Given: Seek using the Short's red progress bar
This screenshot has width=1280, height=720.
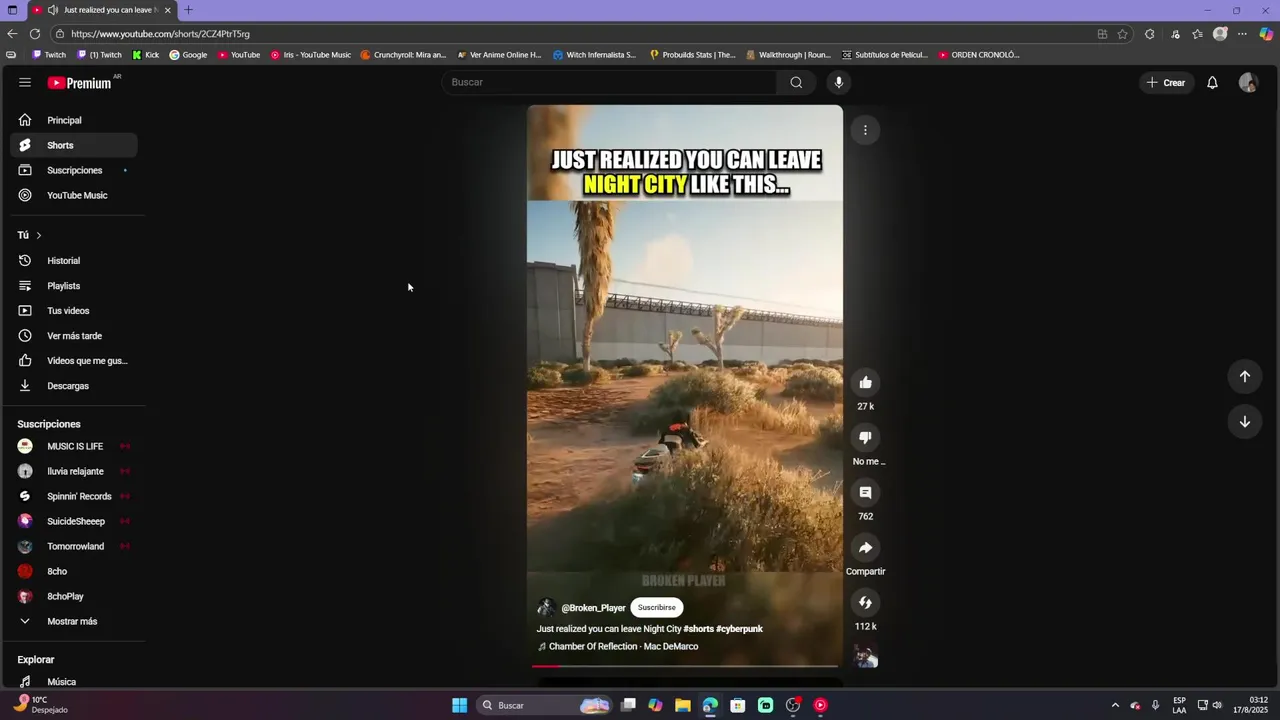Looking at the screenshot, I should (685, 665).
